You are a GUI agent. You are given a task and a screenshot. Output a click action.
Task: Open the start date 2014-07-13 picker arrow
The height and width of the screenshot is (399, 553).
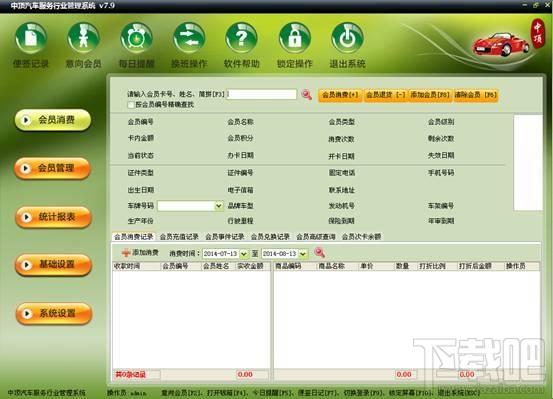[x=244, y=254]
